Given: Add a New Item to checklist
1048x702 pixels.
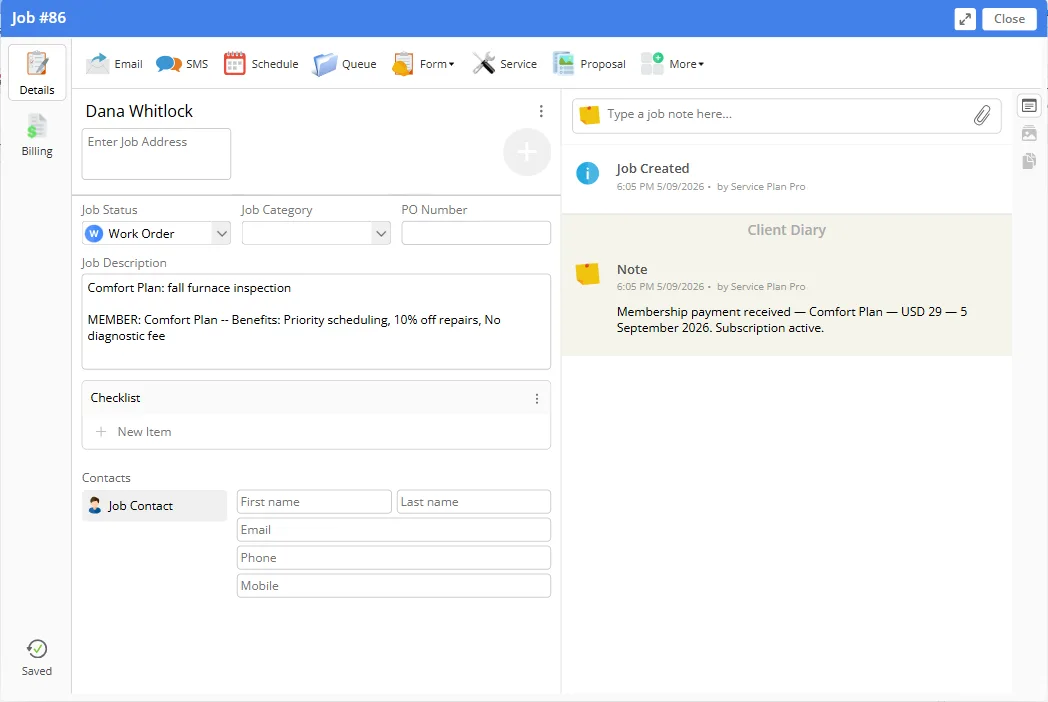Looking at the screenshot, I should tap(134, 432).
